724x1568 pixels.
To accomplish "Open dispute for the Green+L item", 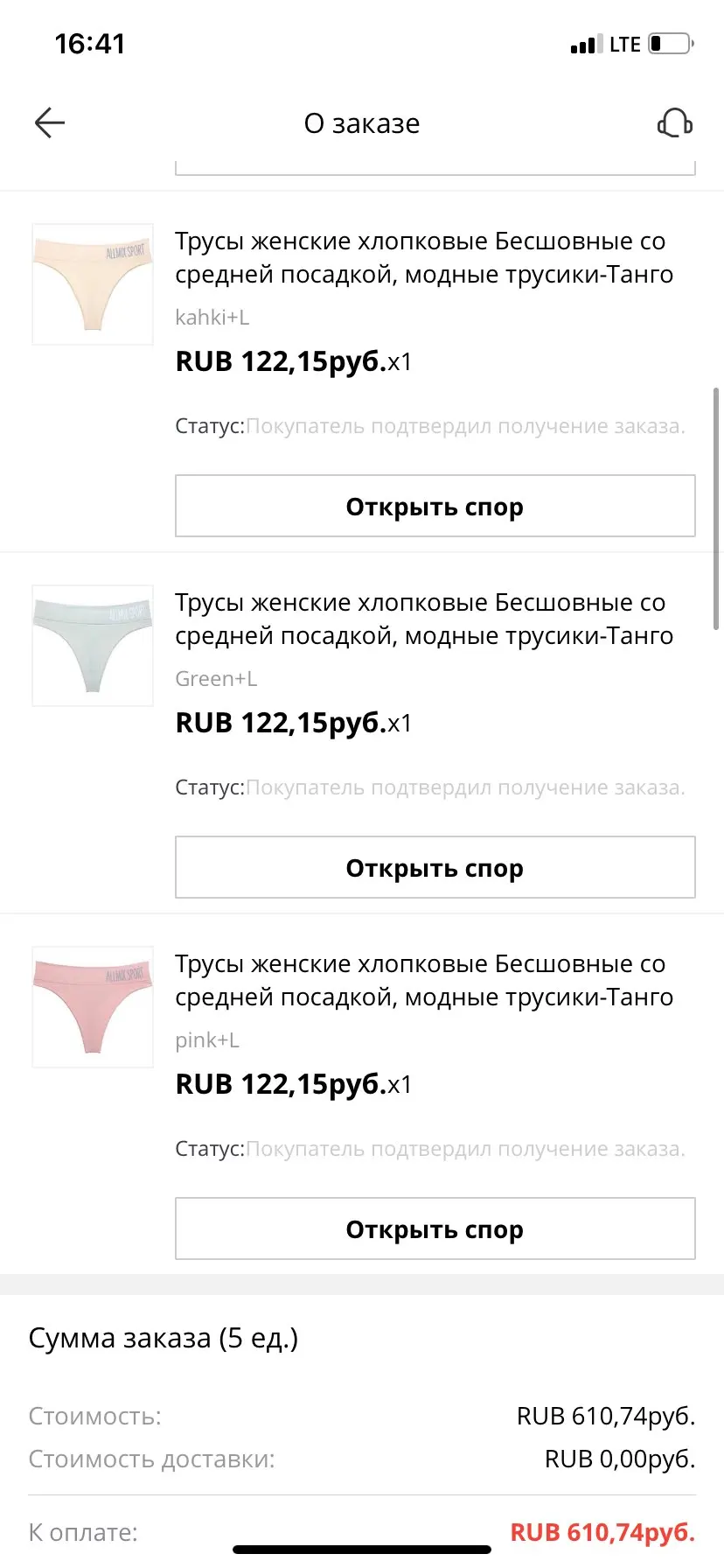I will tap(435, 867).
